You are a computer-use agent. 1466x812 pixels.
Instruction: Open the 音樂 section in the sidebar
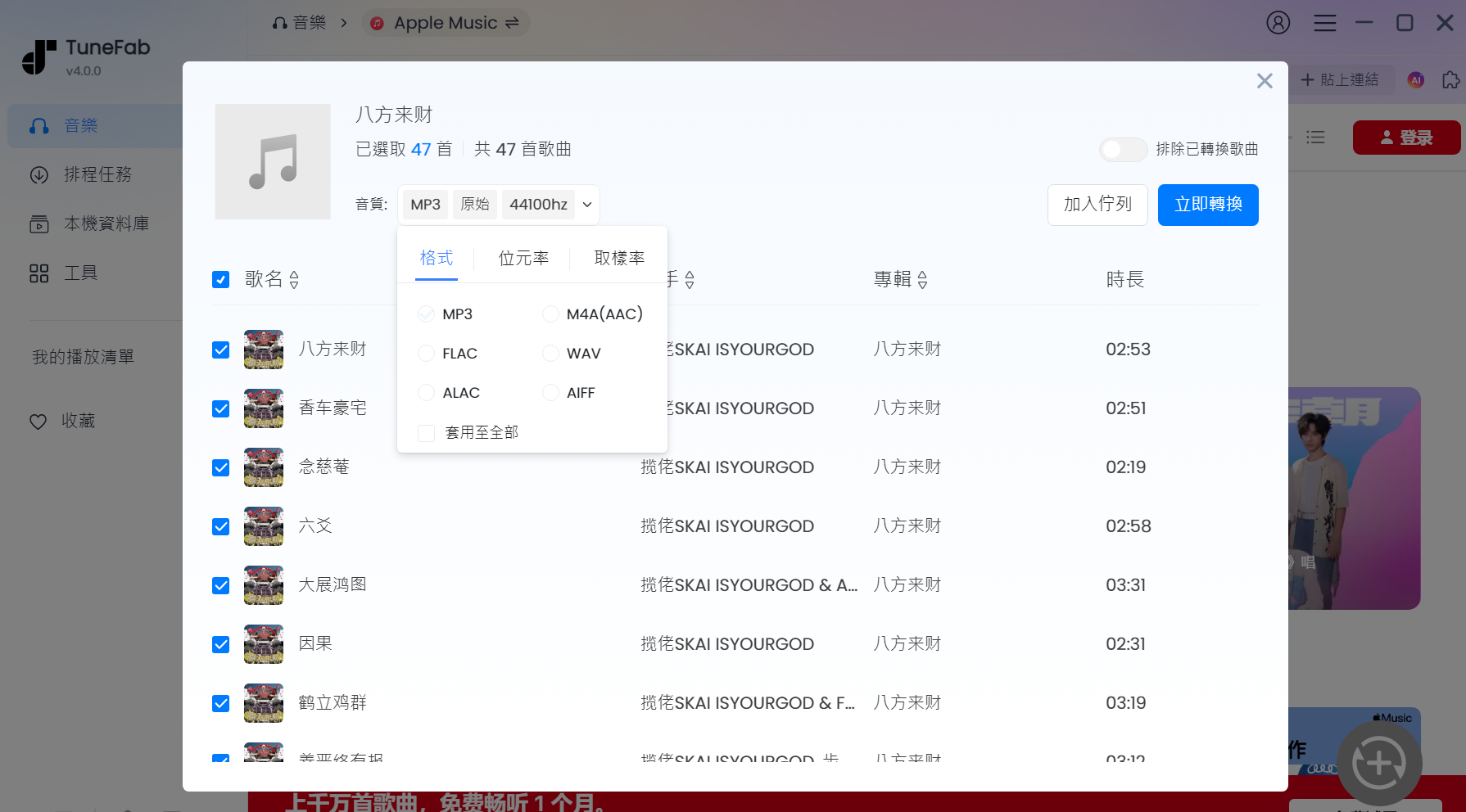coord(80,125)
